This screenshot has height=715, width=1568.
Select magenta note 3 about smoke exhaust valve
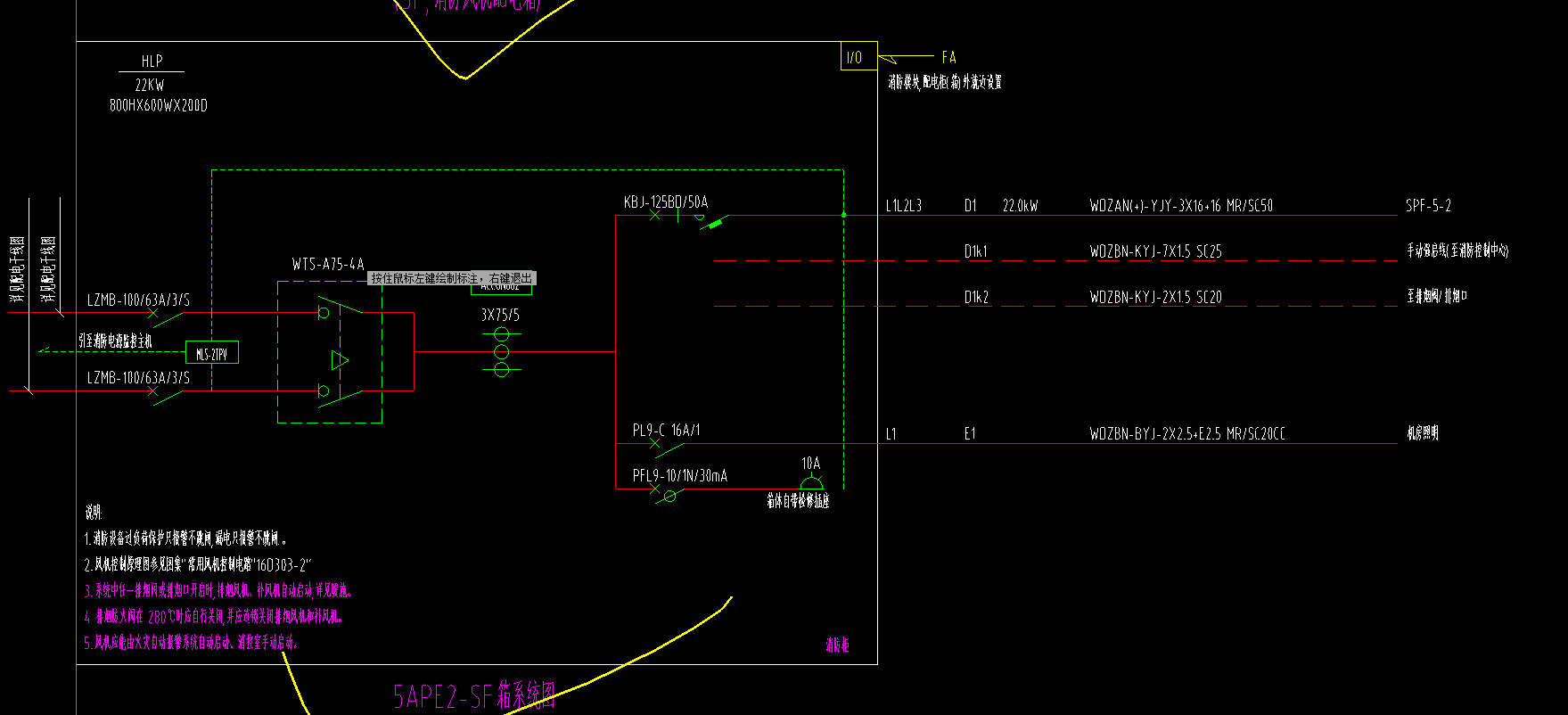coord(218,590)
